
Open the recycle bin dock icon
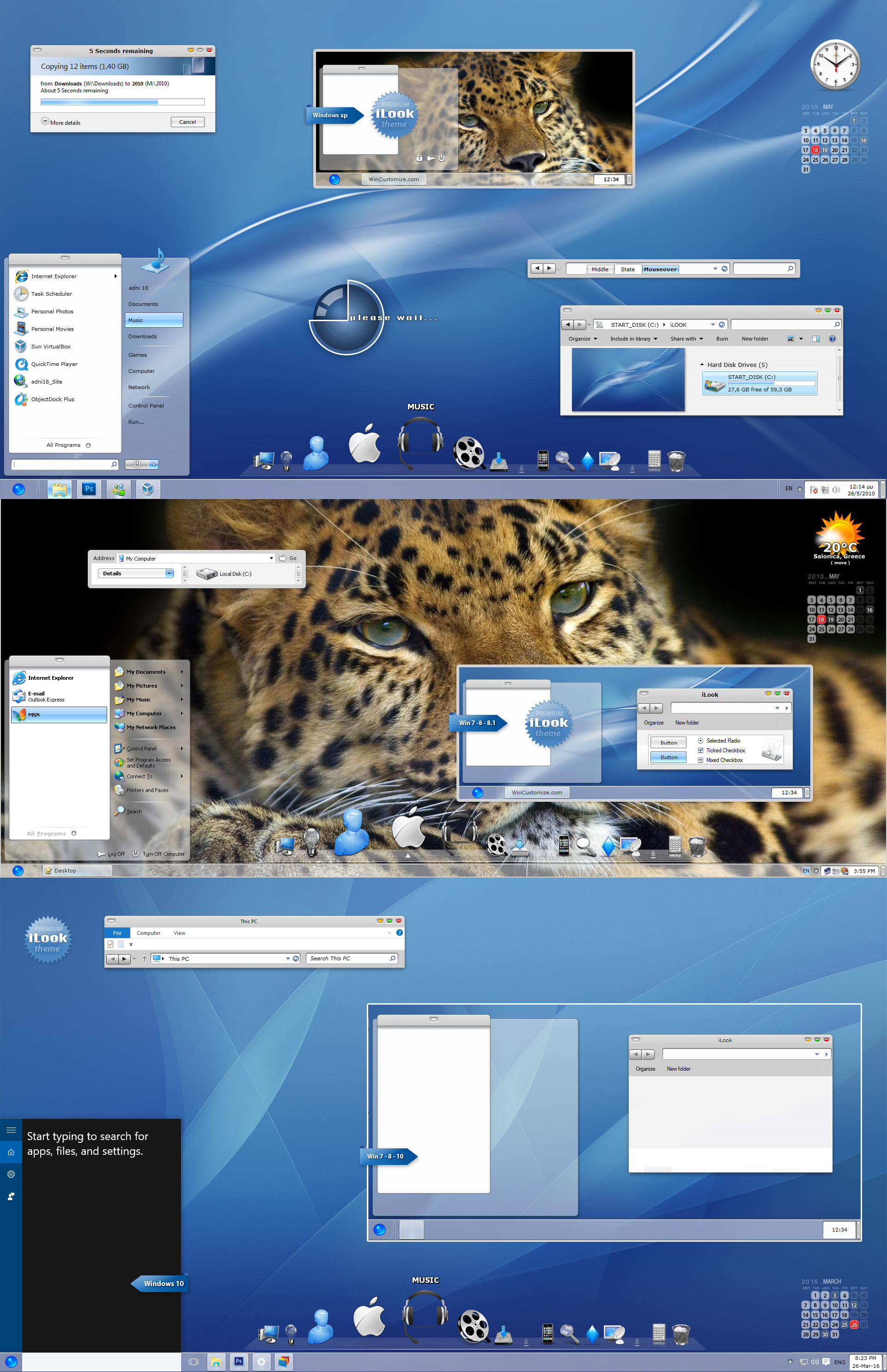pos(676,460)
